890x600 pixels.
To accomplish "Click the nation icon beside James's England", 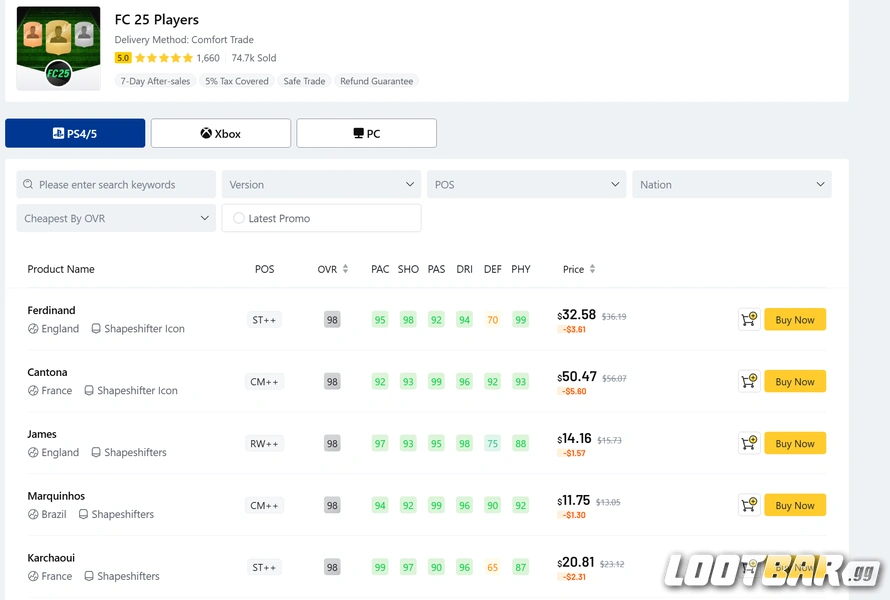I will click(x=33, y=452).
